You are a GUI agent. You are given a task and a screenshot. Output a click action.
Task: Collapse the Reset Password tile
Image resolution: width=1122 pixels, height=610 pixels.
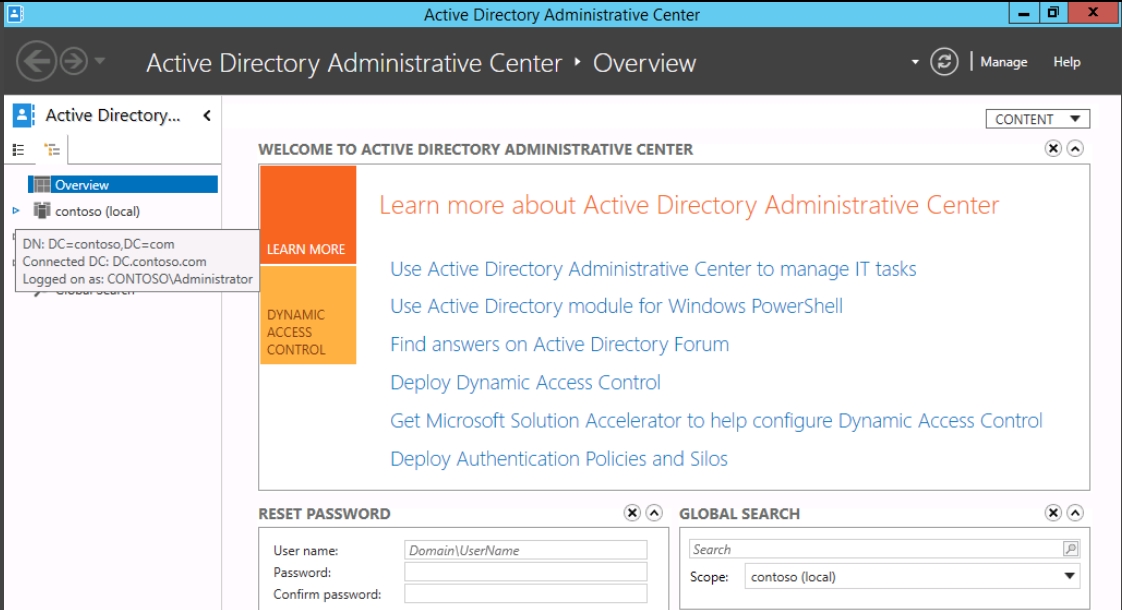pos(654,513)
